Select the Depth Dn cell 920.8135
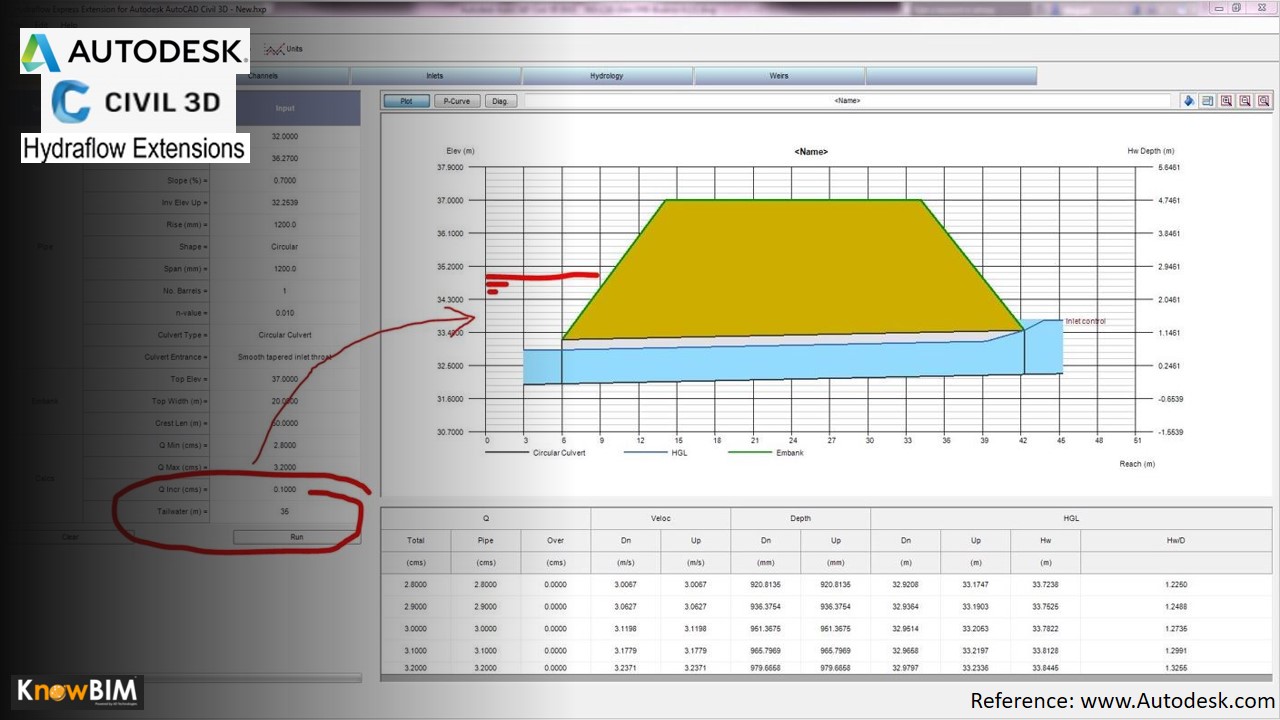The image size is (1280, 720). tap(765, 584)
